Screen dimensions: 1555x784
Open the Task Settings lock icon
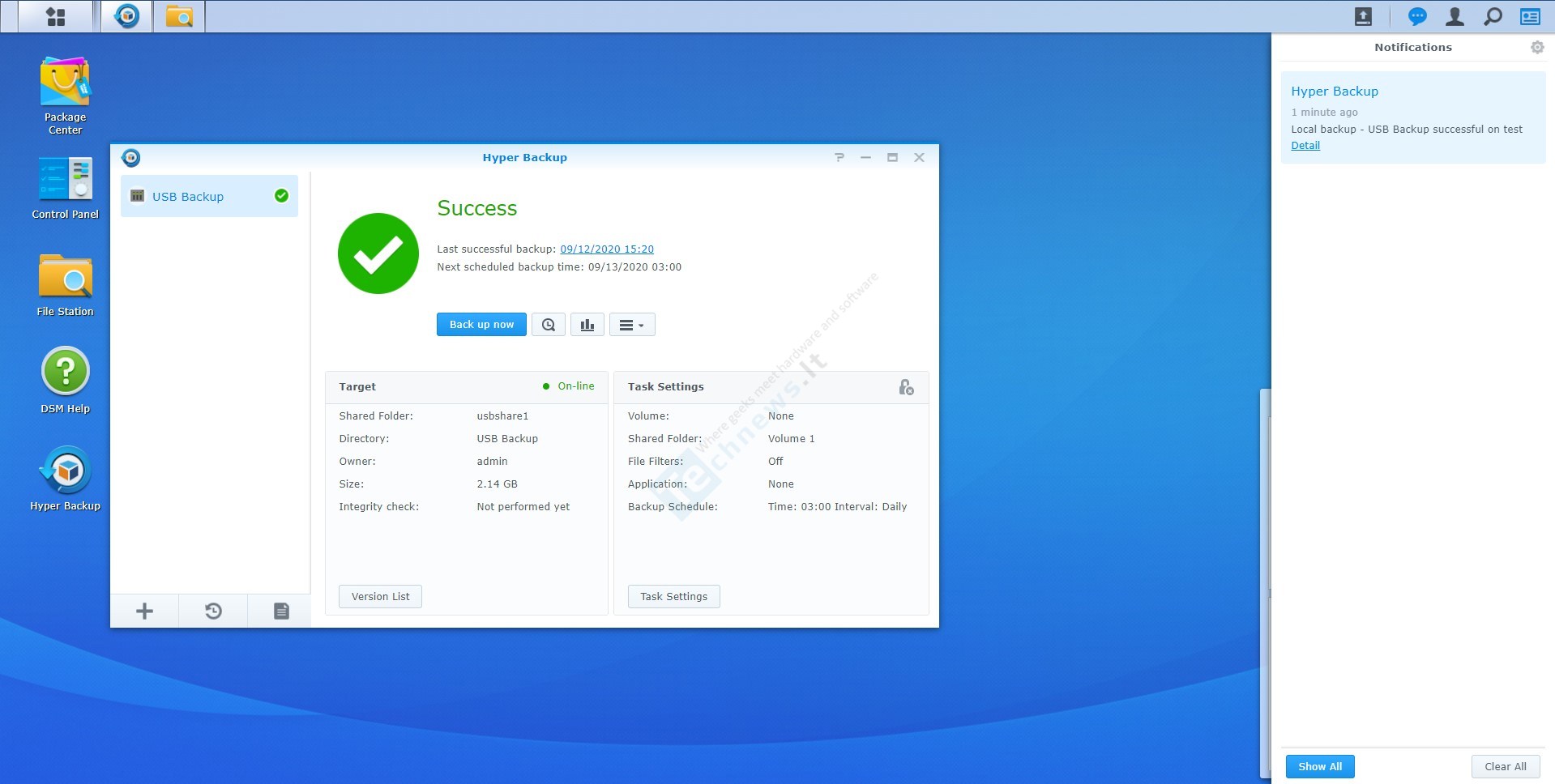(907, 387)
